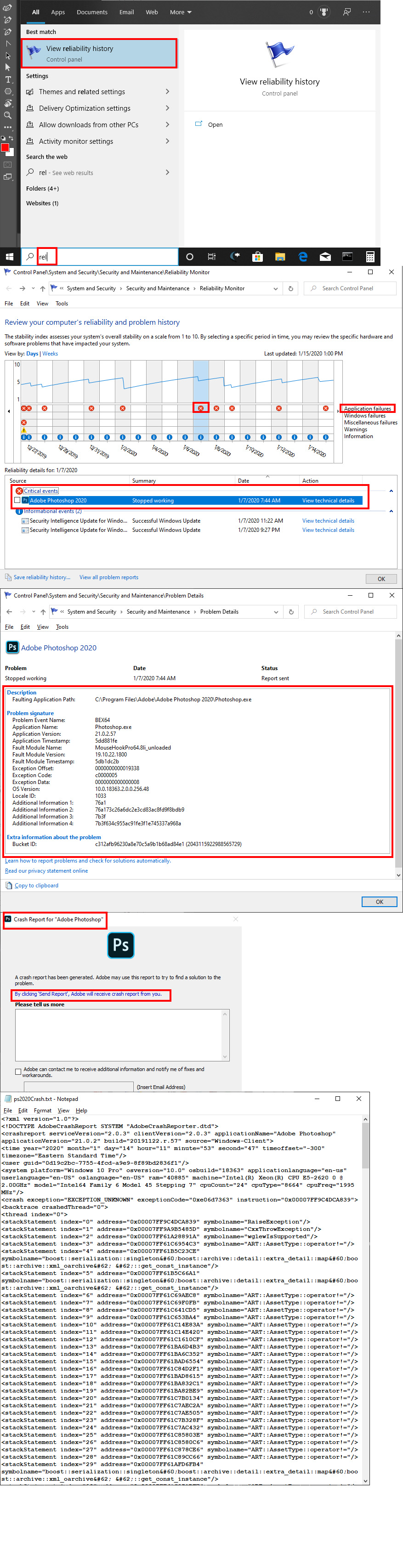Open Calculator from the taskbar
The width and height of the screenshot is (403, 1568).
[x=369, y=257]
